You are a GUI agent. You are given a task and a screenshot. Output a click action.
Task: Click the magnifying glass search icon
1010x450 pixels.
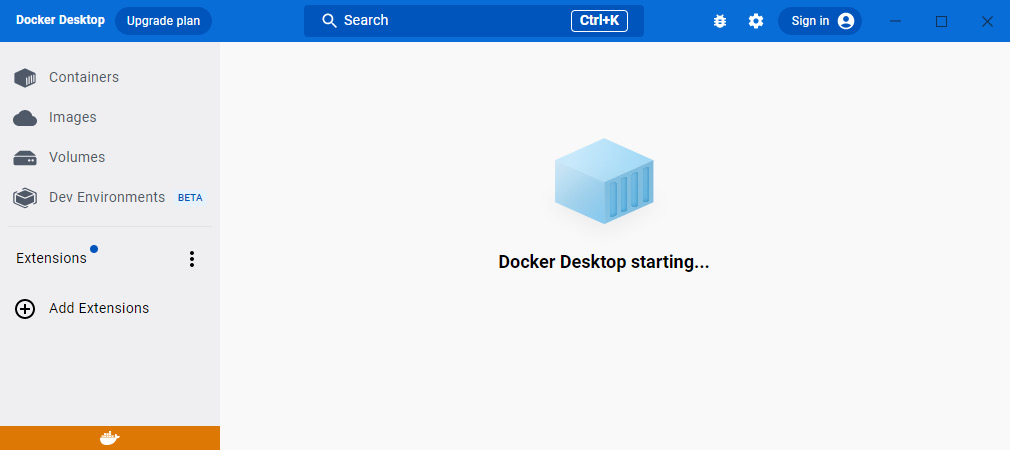pos(329,21)
